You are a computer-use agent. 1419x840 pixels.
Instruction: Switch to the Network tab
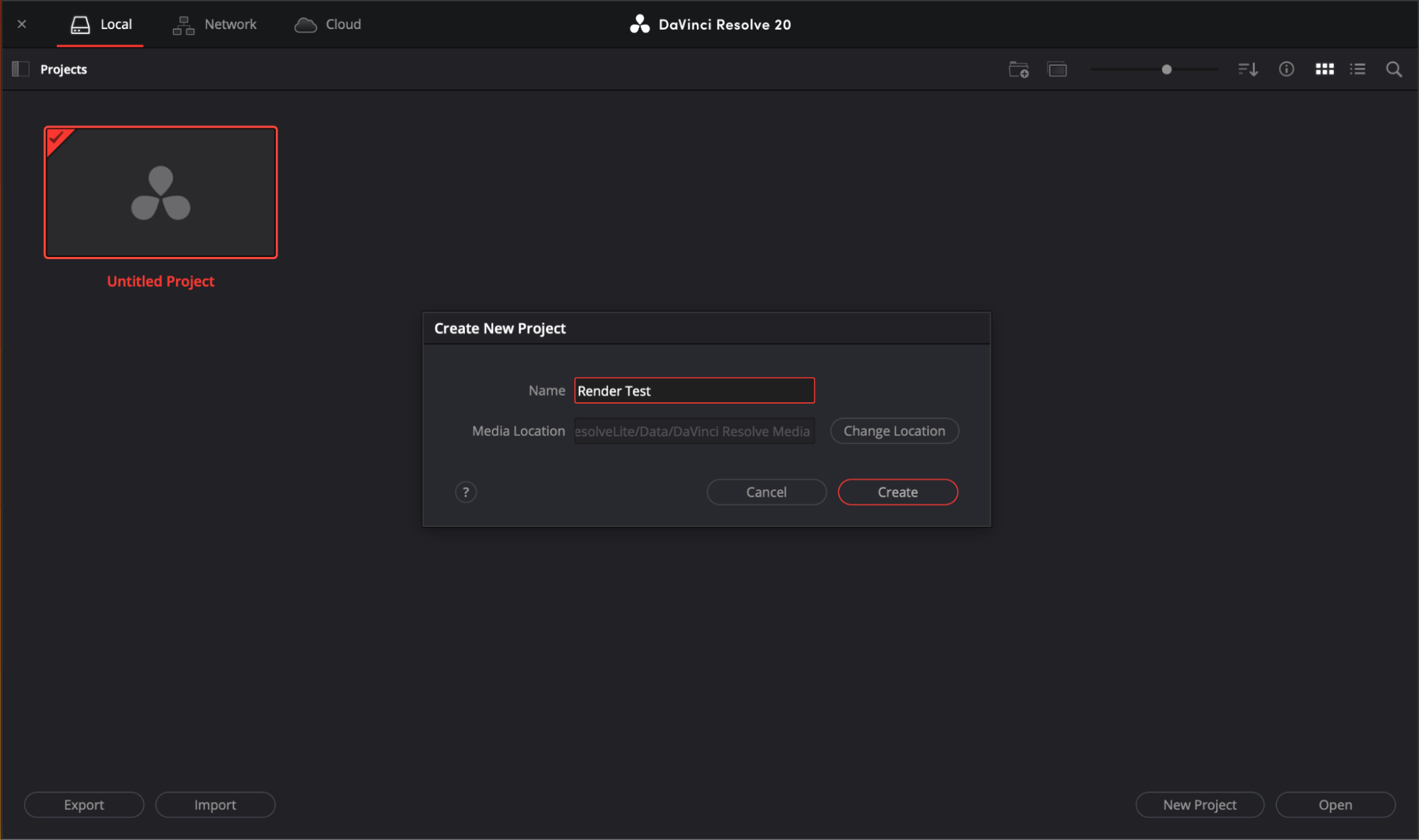point(214,24)
